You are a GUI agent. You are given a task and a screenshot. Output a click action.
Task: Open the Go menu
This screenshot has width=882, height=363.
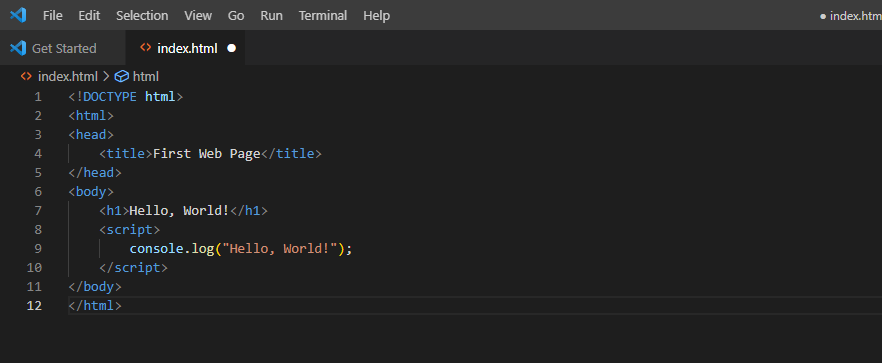coord(236,16)
